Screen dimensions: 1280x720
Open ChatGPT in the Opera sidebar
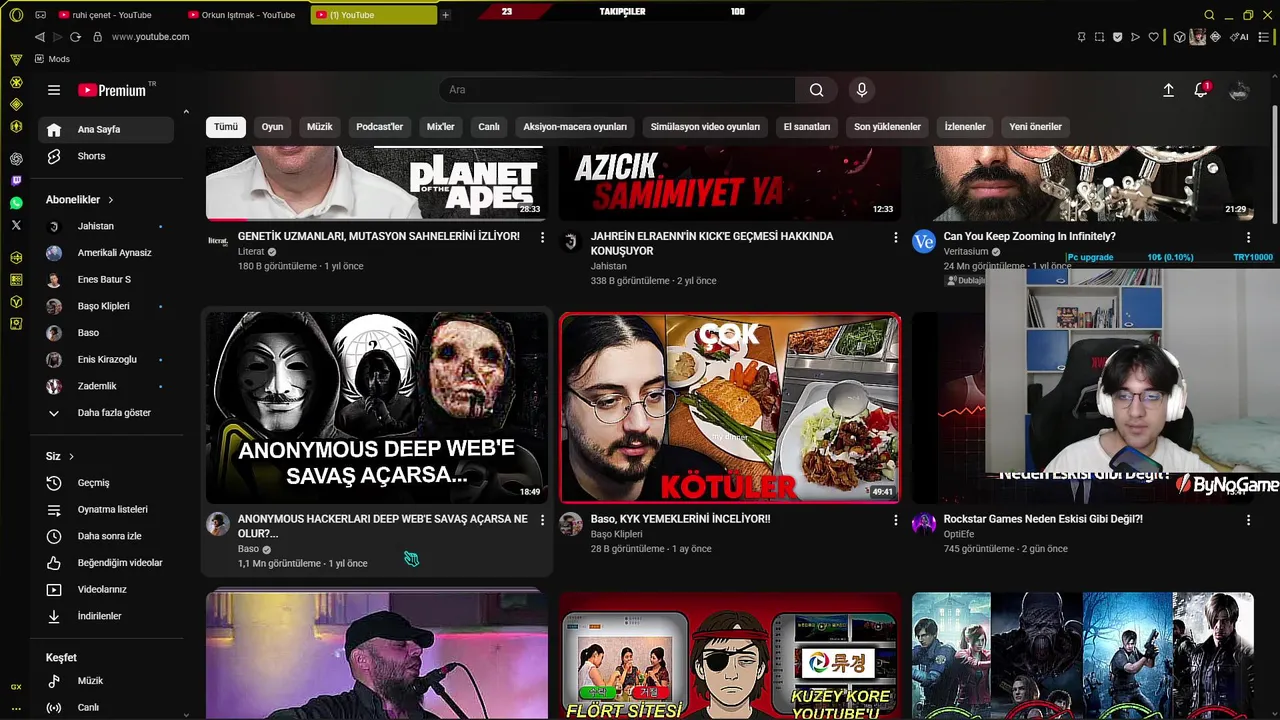click(x=16, y=158)
